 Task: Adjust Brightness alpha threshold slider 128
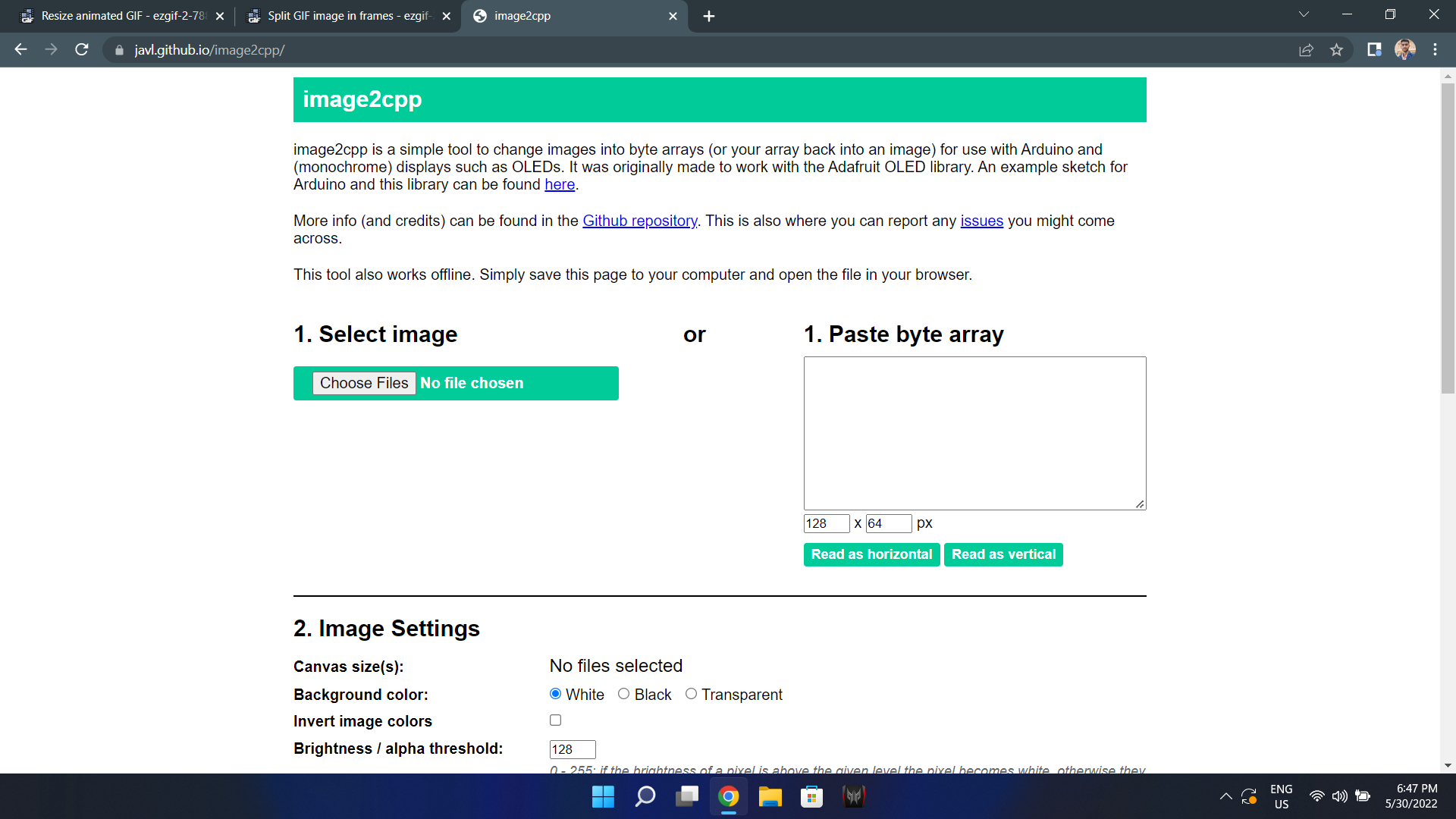click(x=572, y=748)
